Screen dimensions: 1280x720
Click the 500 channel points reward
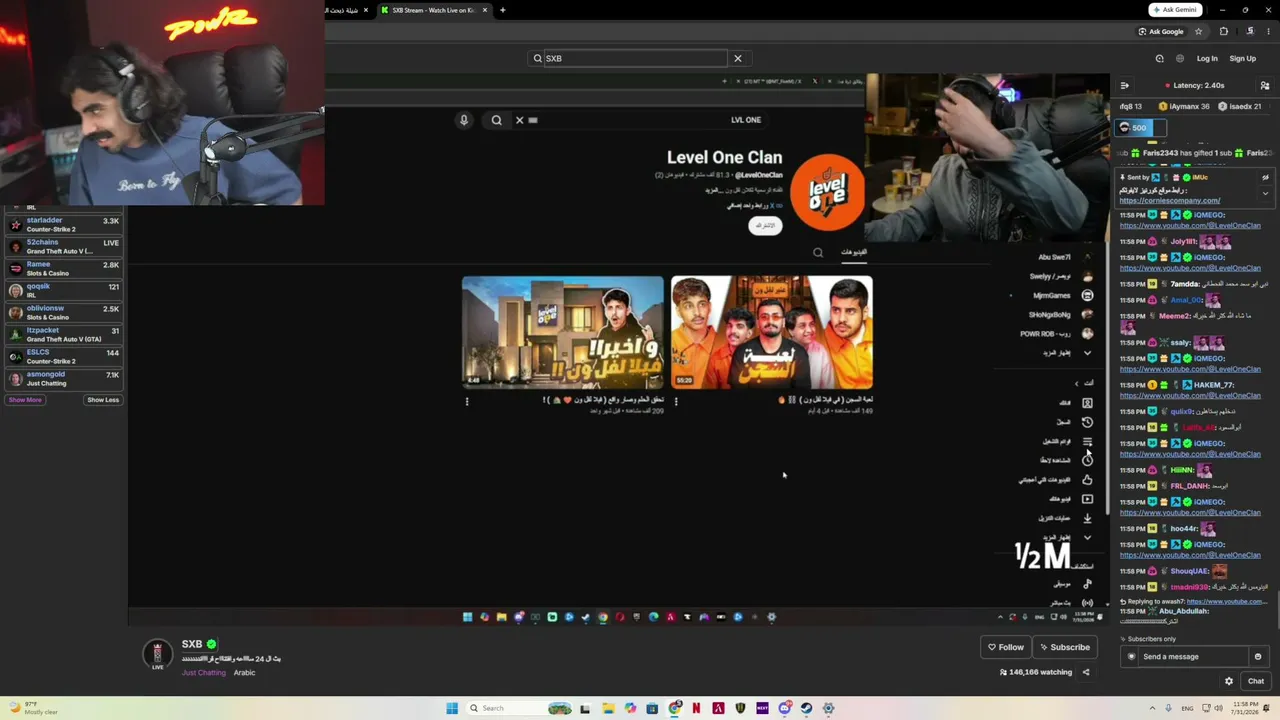click(x=1140, y=128)
